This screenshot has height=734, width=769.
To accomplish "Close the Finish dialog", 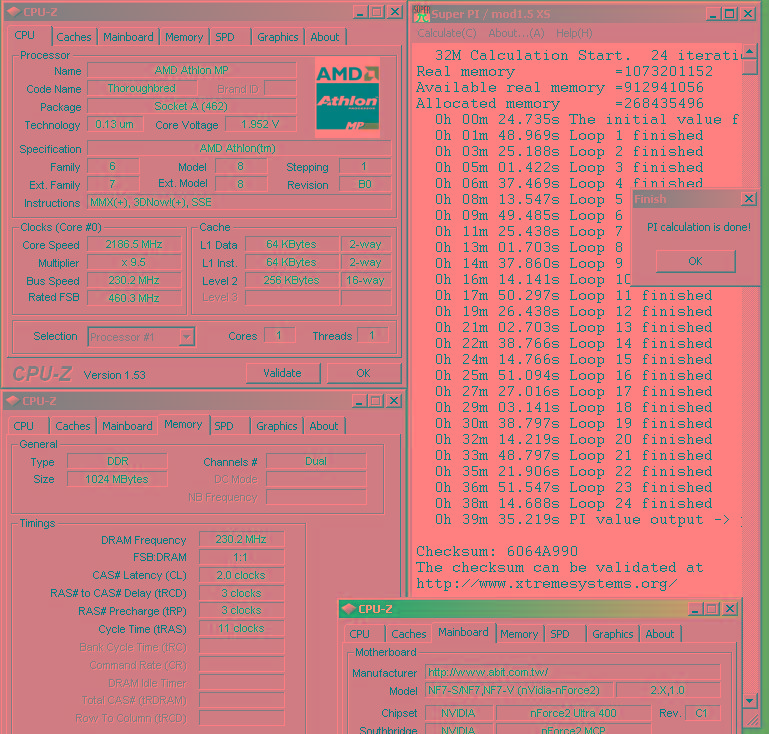I will tap(748, 199).
